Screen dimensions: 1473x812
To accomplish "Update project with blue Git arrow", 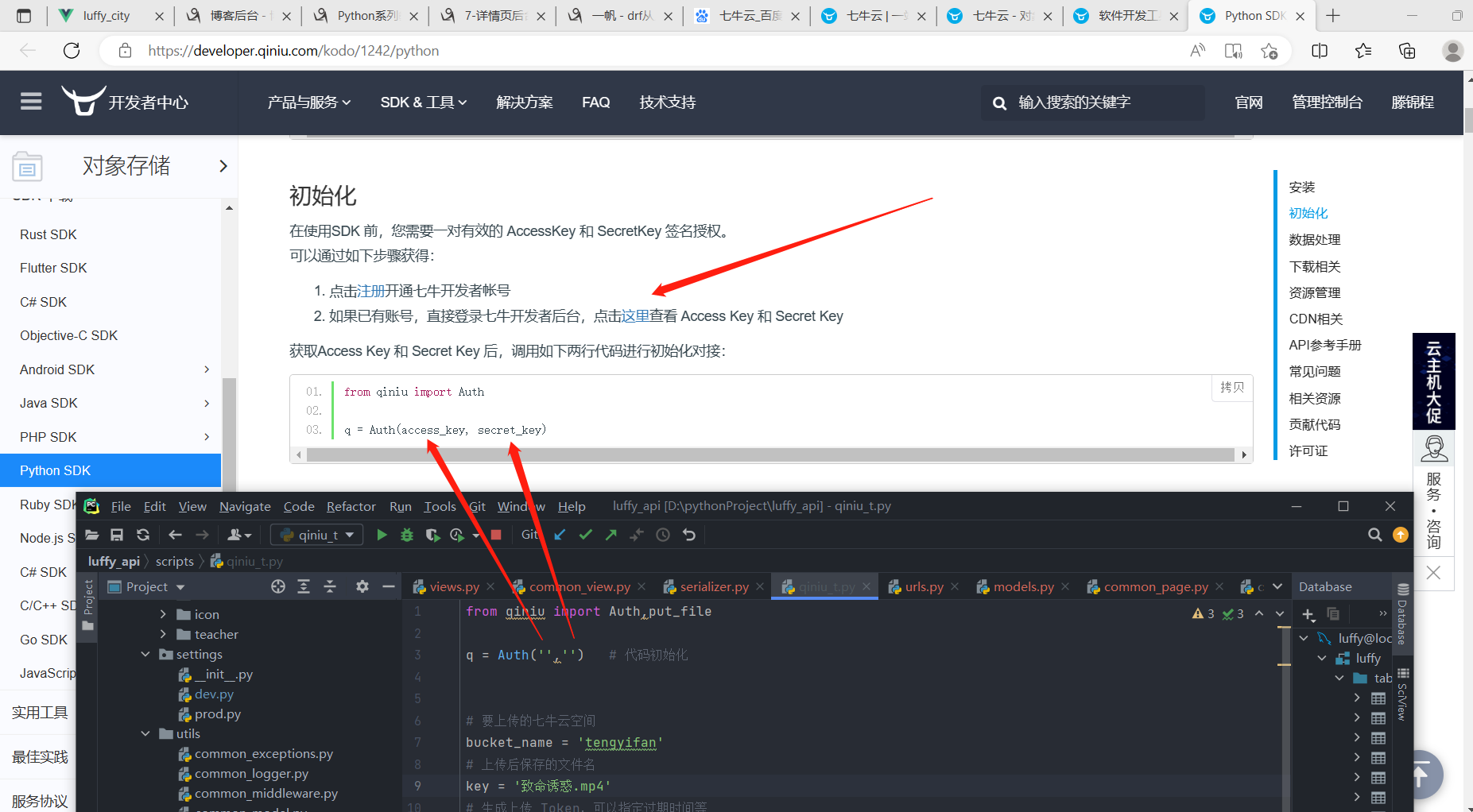I will pos(560,535).
